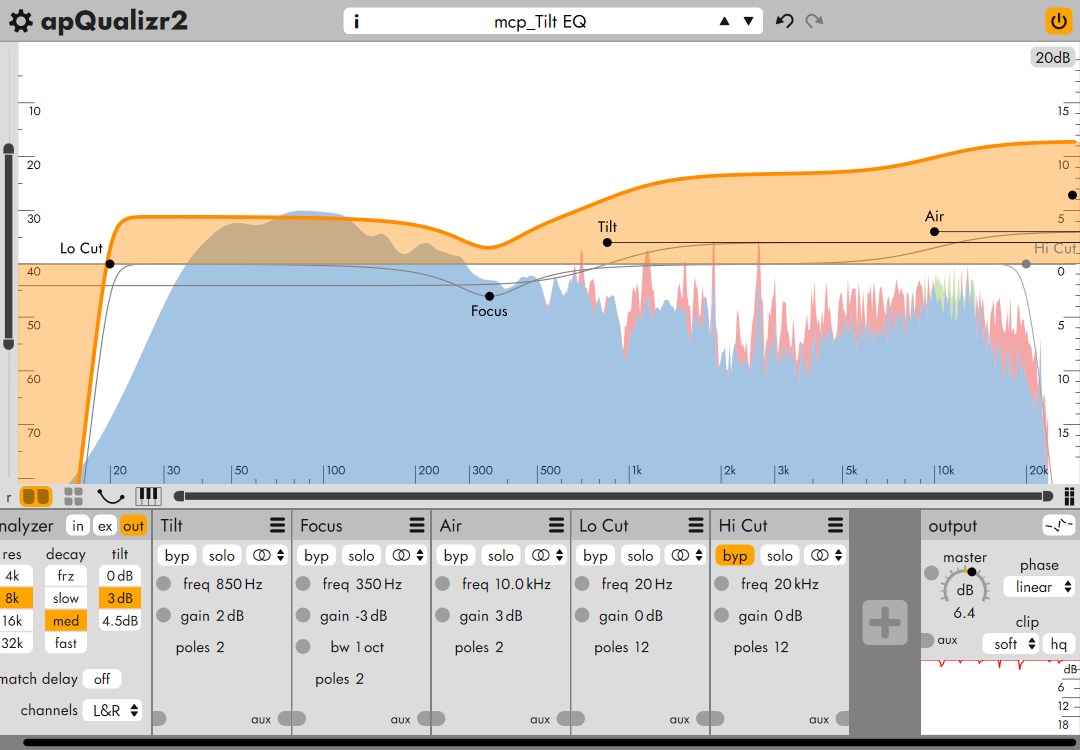The width and height of the screenshot is (1080, 750).
Task: Disable bypass on the Hi Cut filter
Action: [x=735, y=556]
